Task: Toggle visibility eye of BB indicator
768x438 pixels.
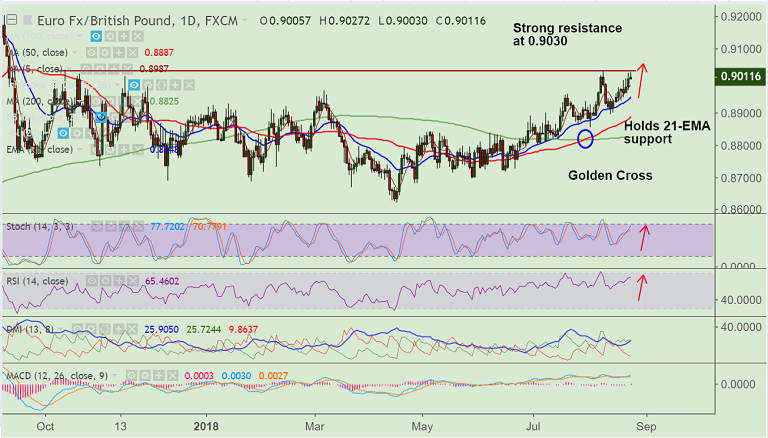Action: [x=101, y=117]
